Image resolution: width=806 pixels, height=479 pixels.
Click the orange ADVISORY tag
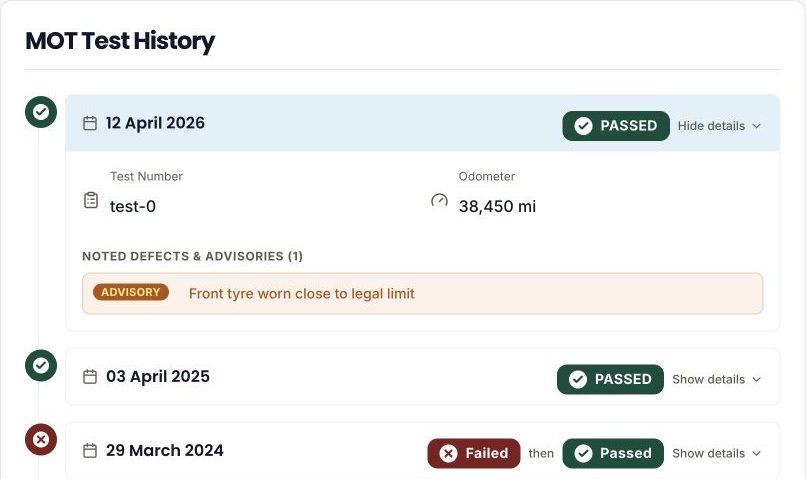131,292
